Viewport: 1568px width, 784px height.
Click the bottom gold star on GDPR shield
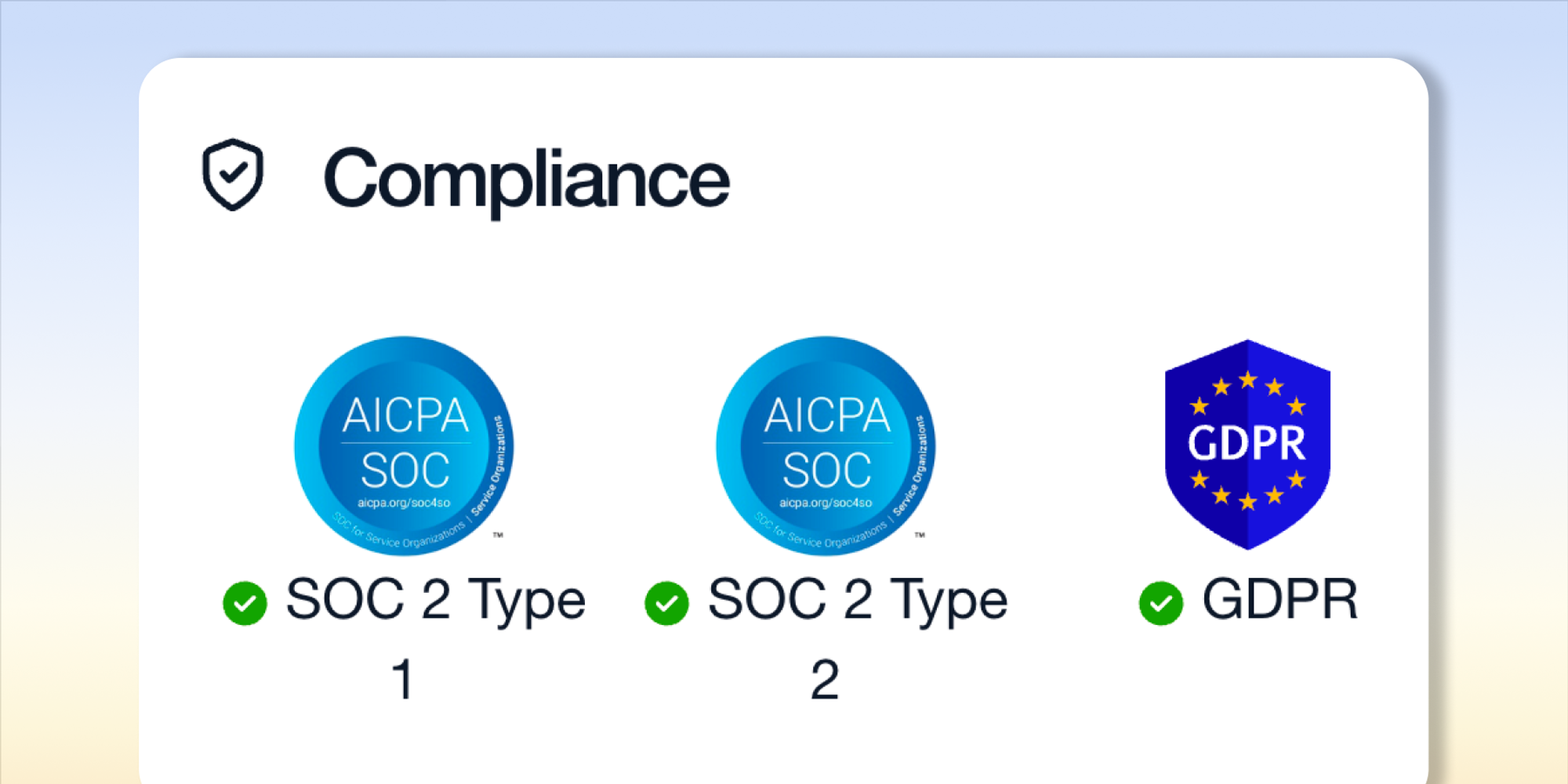[x=1247, y=501]
